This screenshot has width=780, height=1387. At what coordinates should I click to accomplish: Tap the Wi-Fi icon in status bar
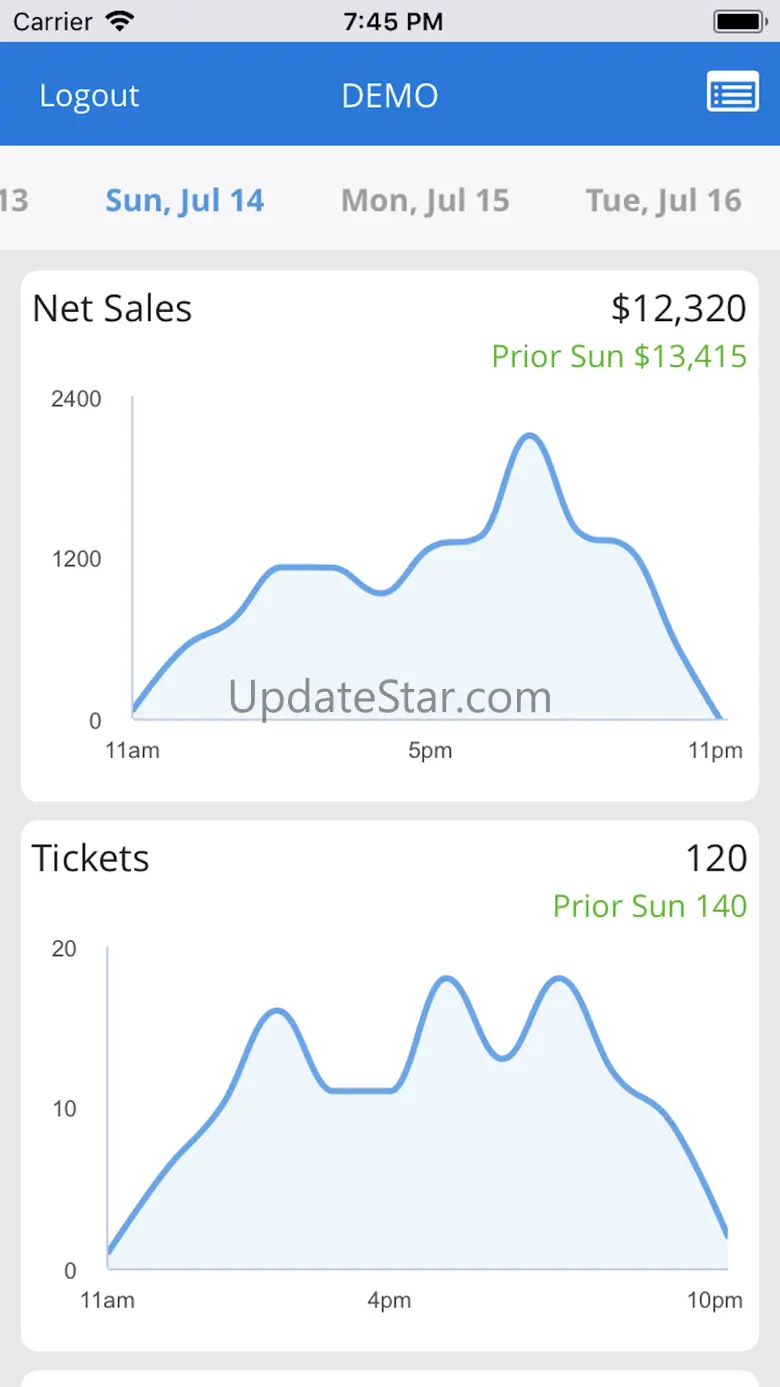pos(120,21)
